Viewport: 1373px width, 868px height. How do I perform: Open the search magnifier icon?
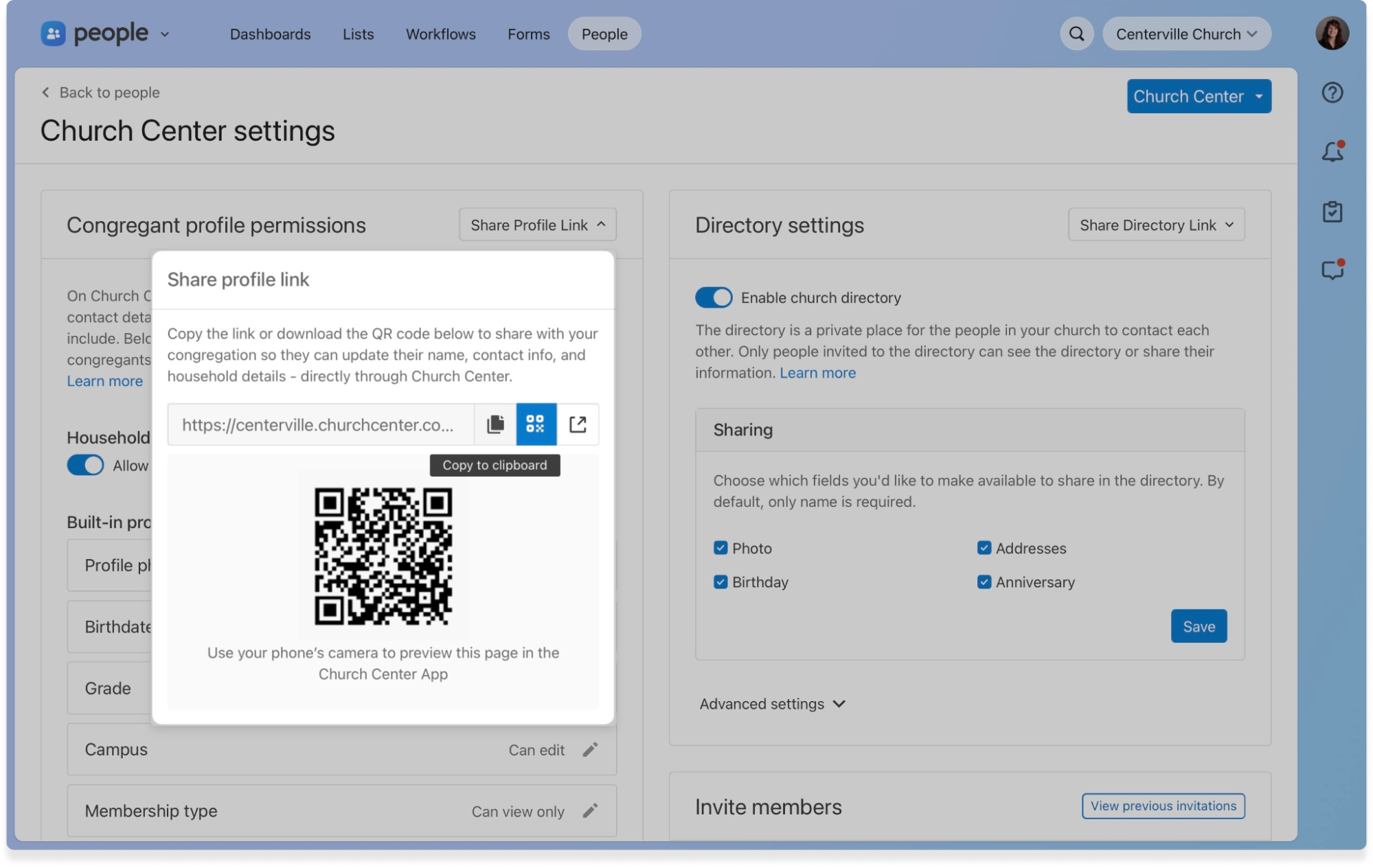click(1076, 34)
